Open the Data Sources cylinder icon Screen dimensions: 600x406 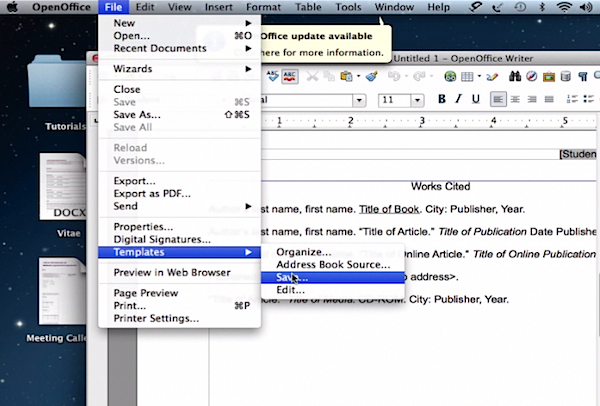point(566,77)
